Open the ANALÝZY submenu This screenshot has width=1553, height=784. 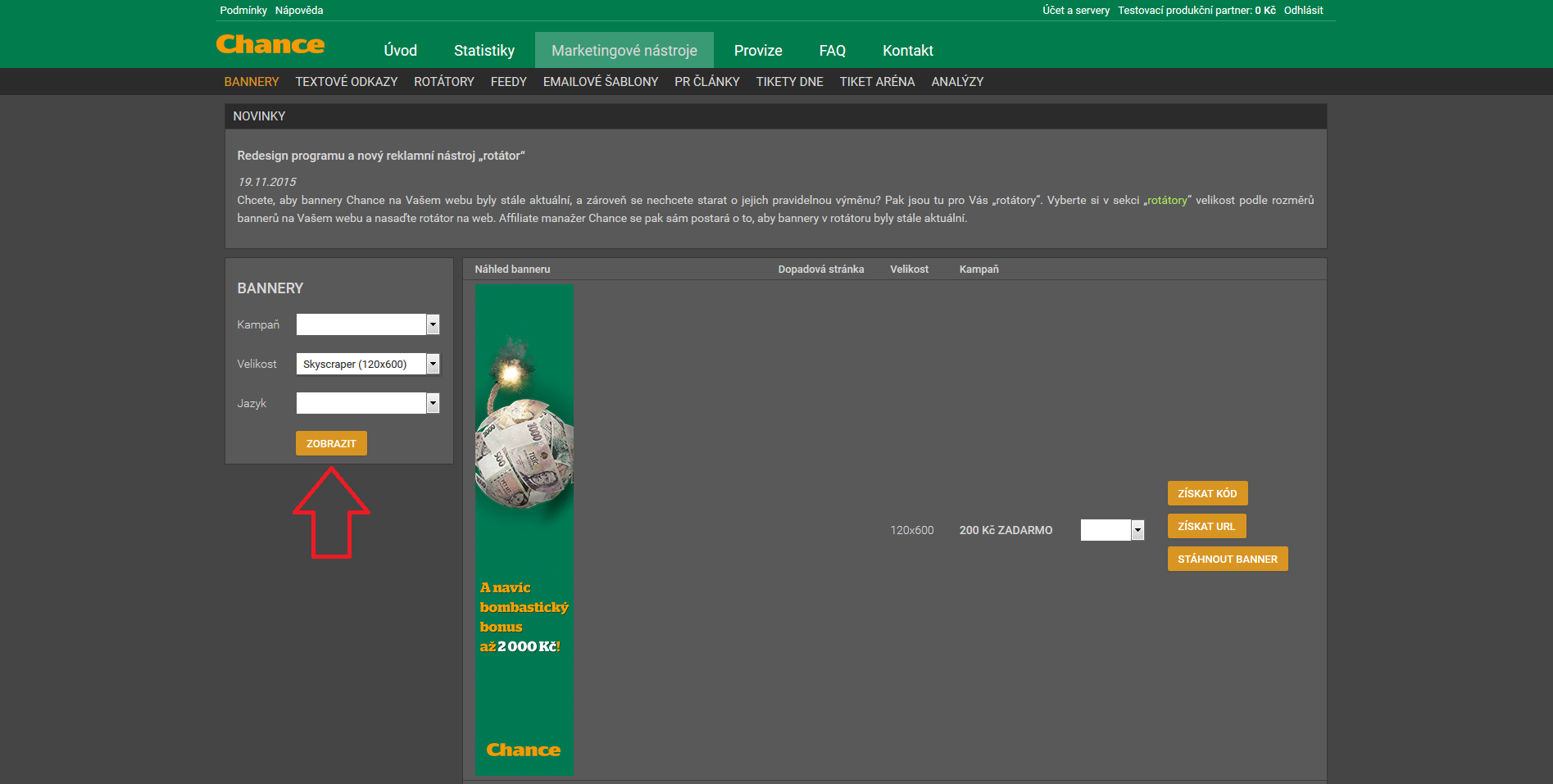click(957, 82)
